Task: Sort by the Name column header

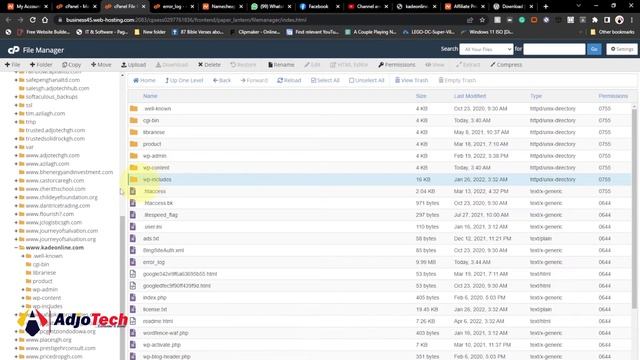Action: [x=150, y=96]
